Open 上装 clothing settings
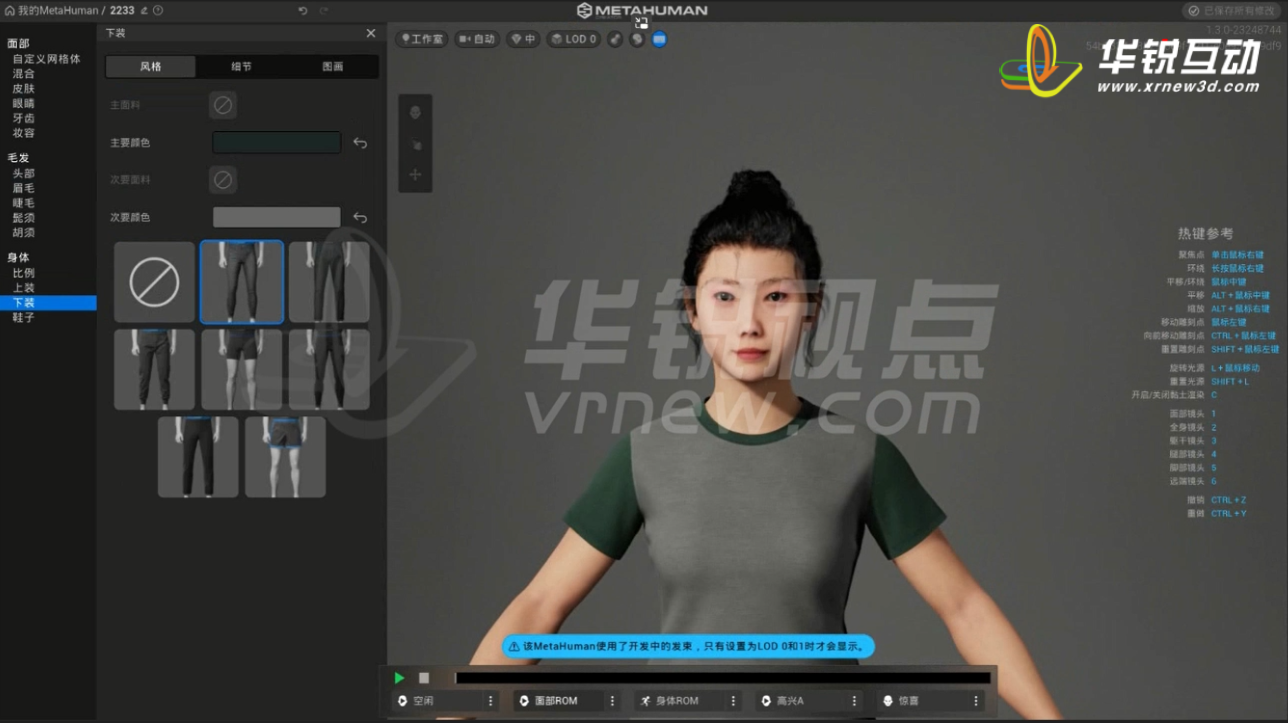 tap(24, 287)
